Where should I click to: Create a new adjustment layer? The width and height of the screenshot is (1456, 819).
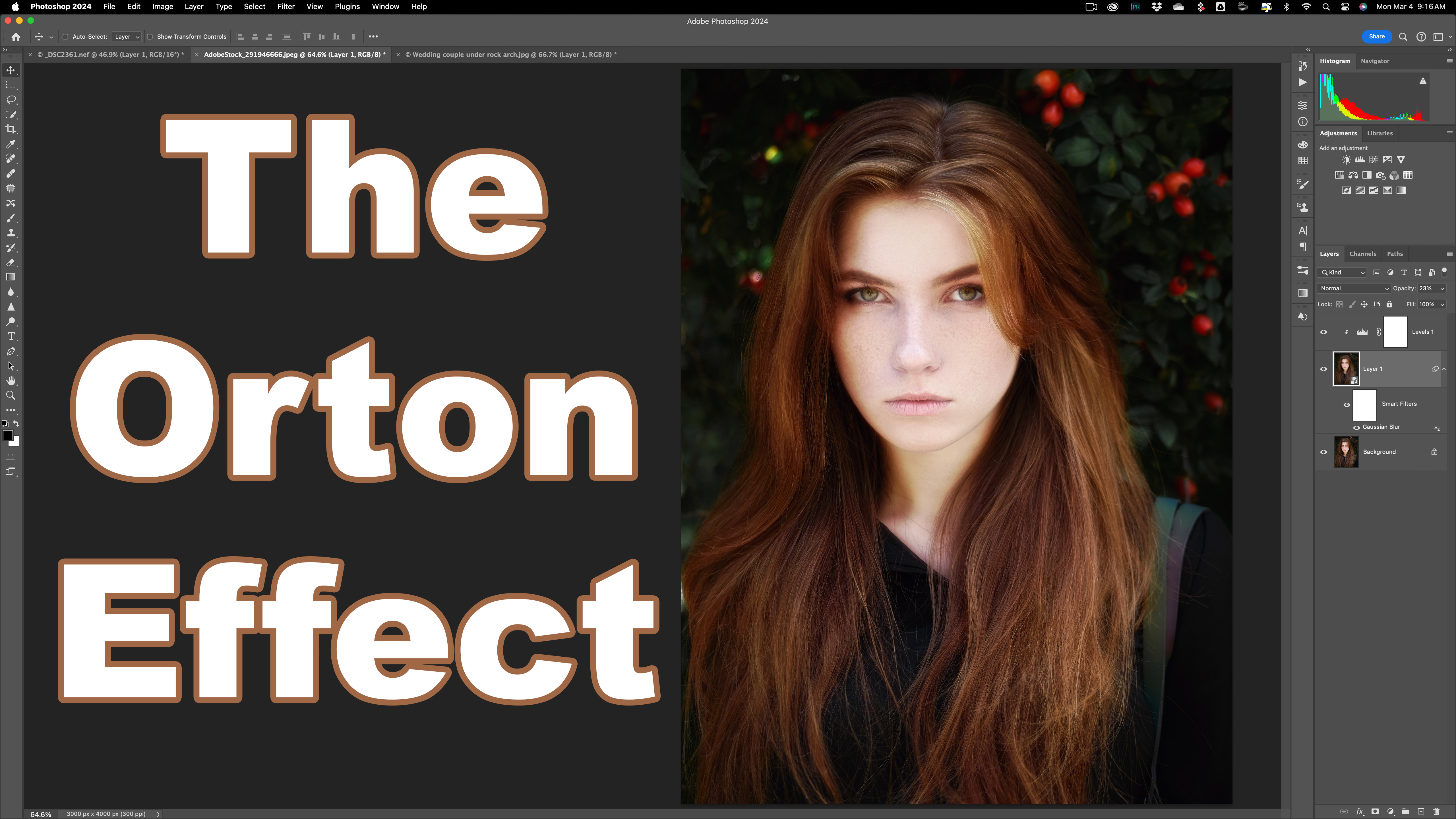coord(1390,812)
